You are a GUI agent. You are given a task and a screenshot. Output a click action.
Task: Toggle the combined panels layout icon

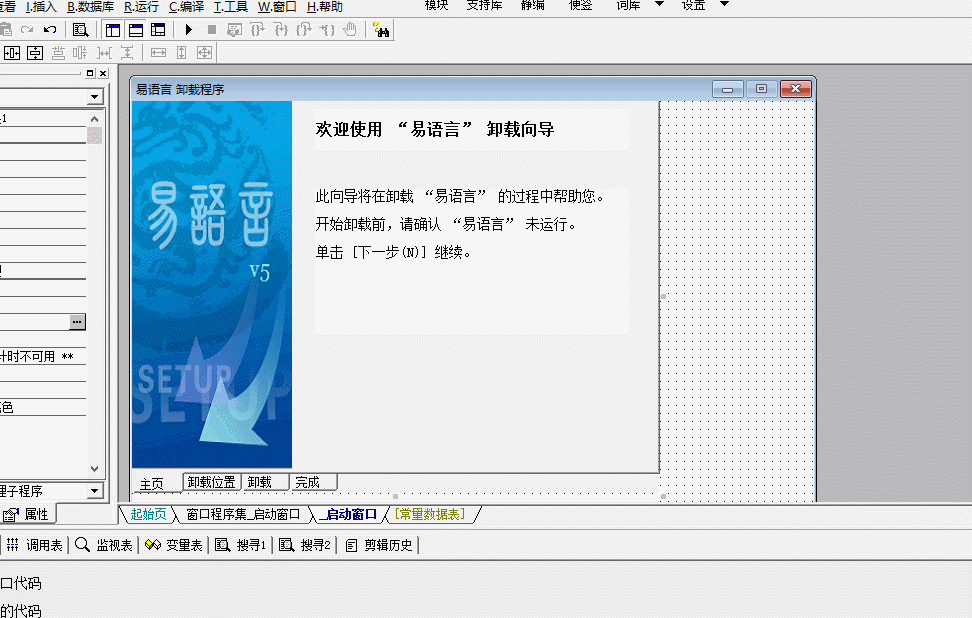pos(159,30)
